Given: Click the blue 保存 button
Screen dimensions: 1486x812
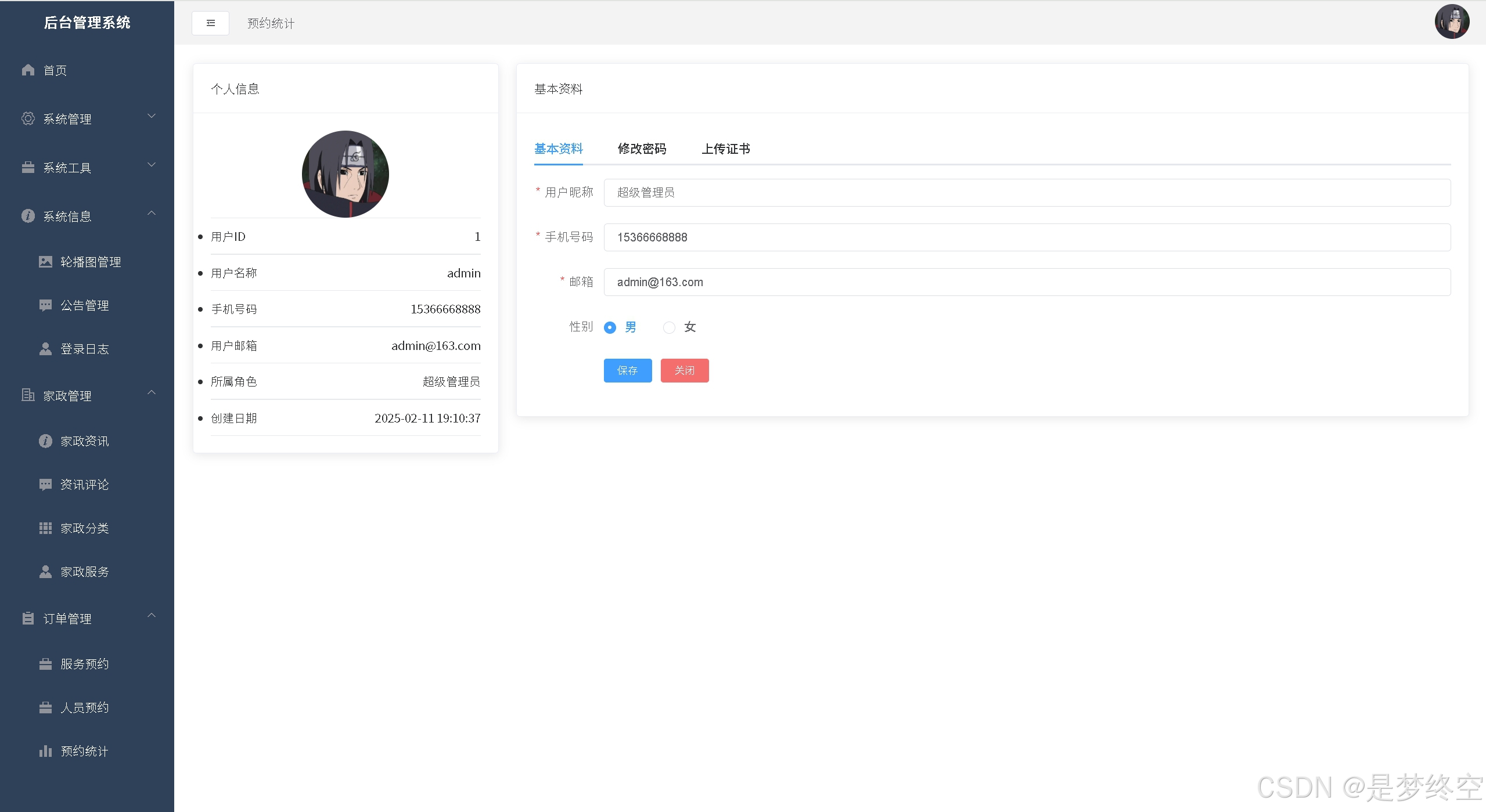Looking at the screenshot, I should (x=627, y=370).
